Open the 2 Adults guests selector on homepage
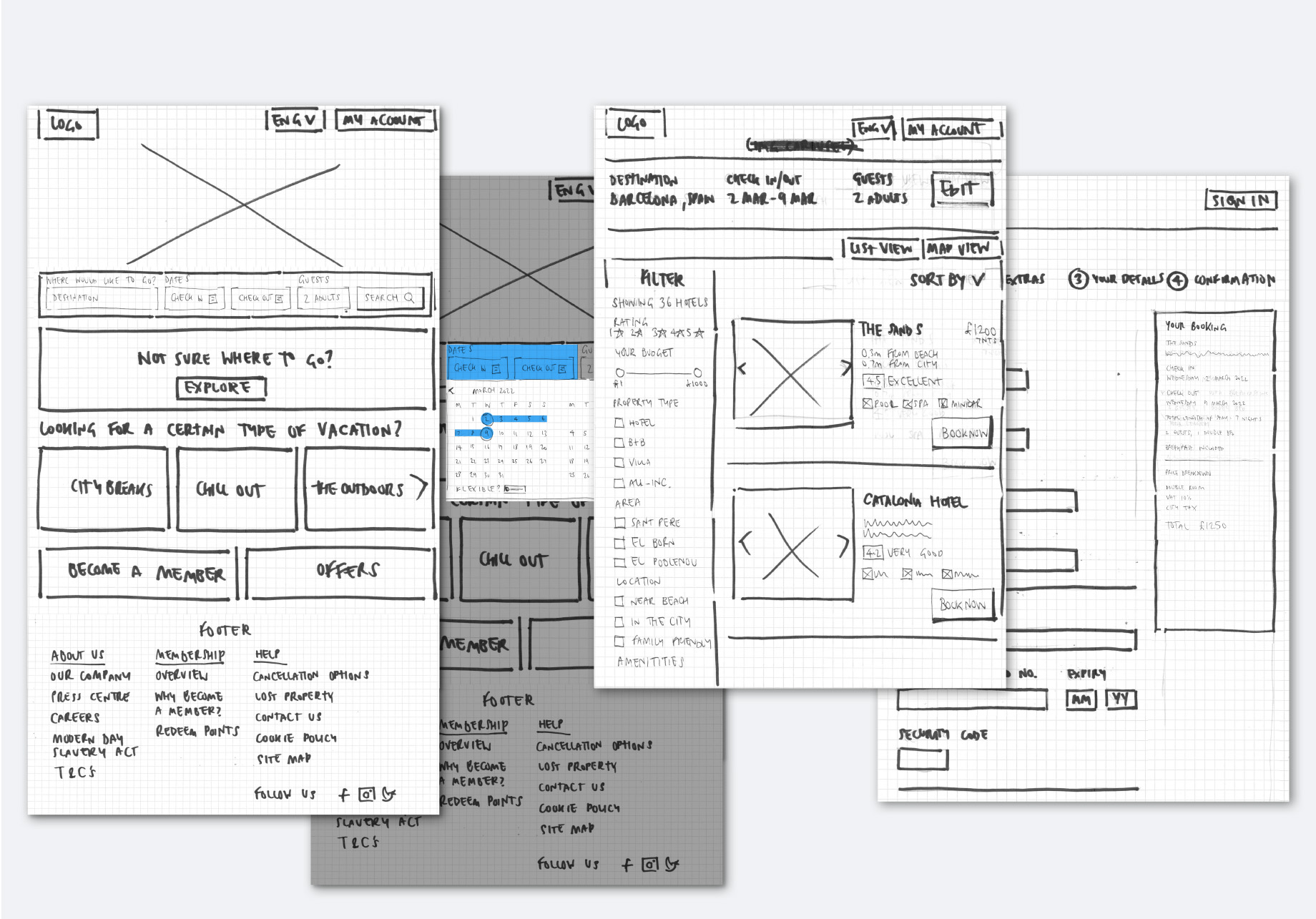This screenshot has height=919, width=1316. [323, 298]
